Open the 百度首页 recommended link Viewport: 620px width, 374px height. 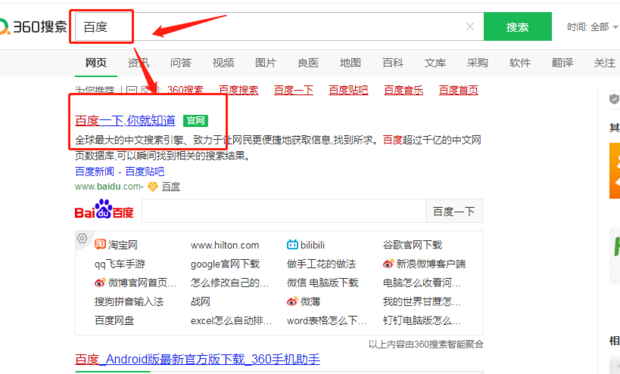(458, 90)
